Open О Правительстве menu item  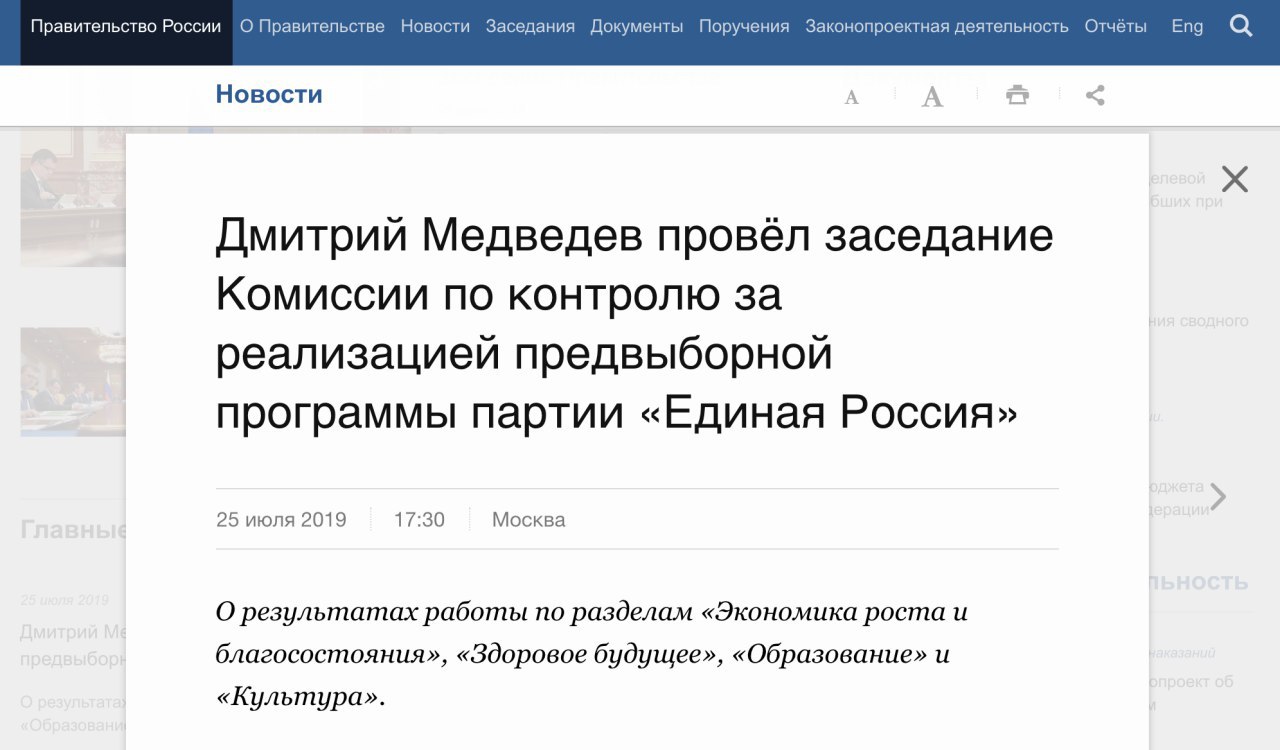pyautogui.click(x=312, y=27)
